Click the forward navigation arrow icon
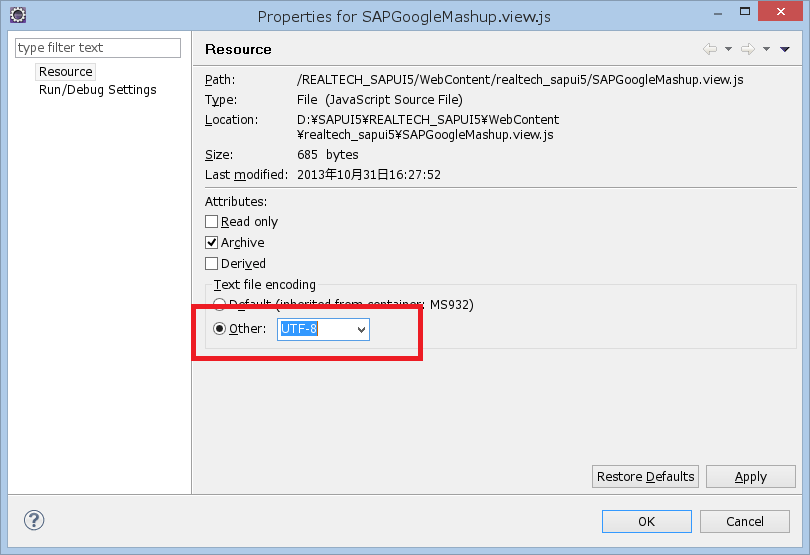810x555 pixels. point(747,49)
